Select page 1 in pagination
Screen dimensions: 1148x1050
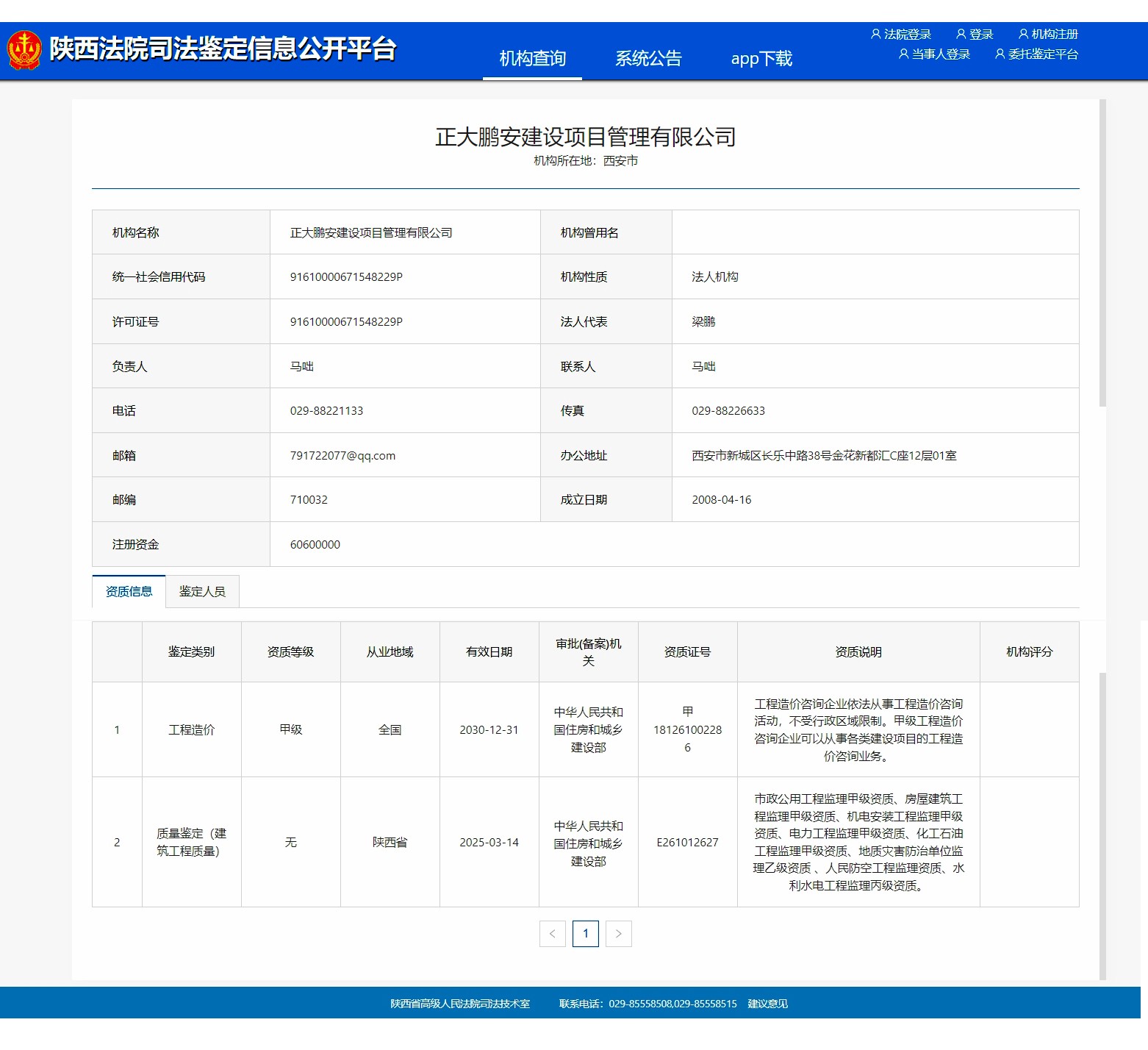586,934
